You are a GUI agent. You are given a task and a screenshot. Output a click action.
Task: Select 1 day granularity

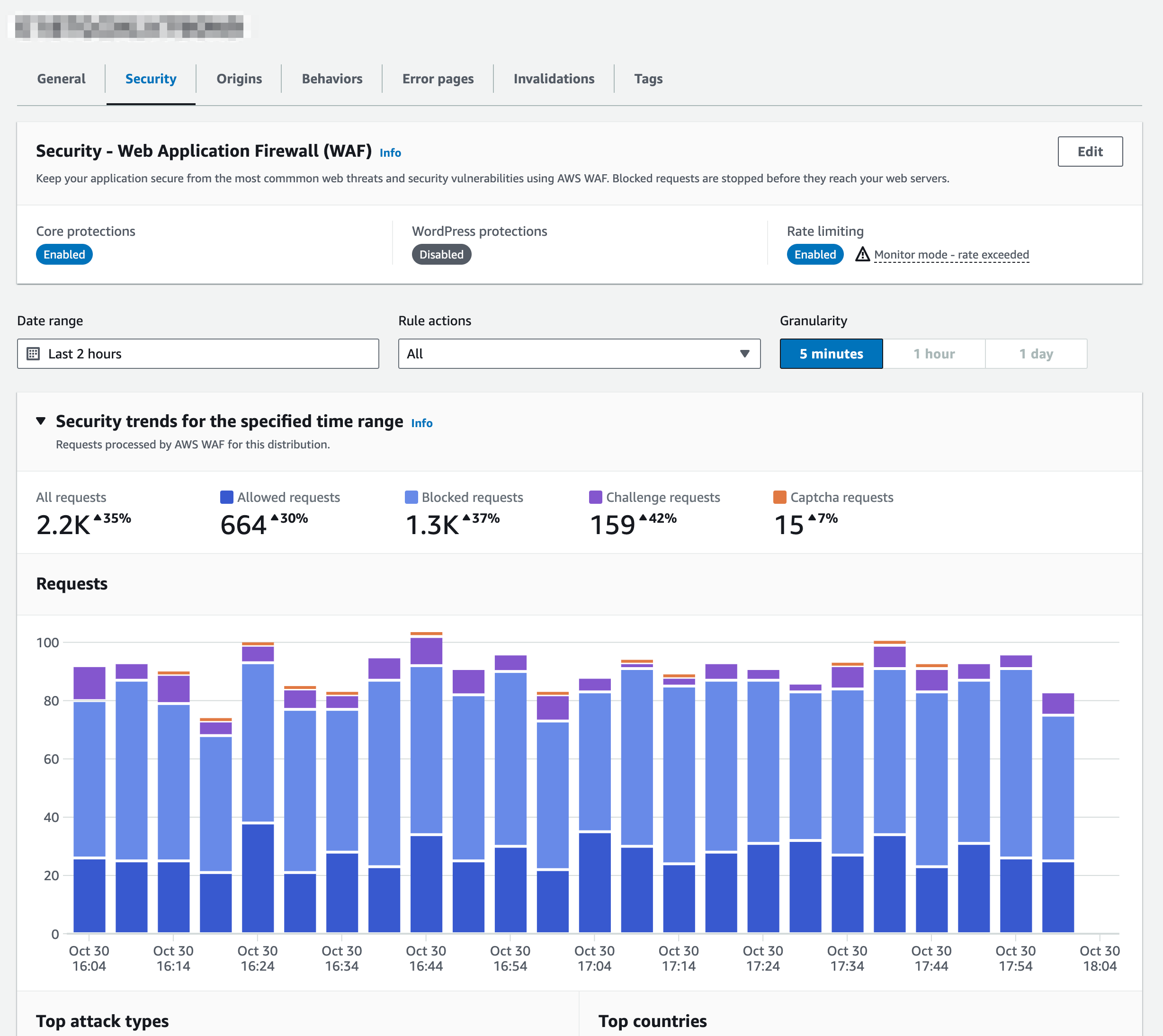[1036, 354]
